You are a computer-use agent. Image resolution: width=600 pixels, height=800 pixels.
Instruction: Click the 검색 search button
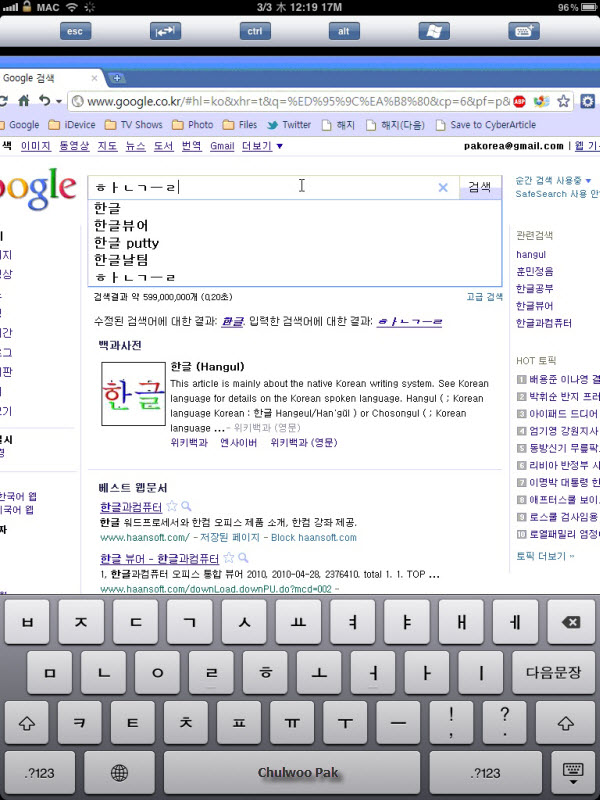(480, 187)
